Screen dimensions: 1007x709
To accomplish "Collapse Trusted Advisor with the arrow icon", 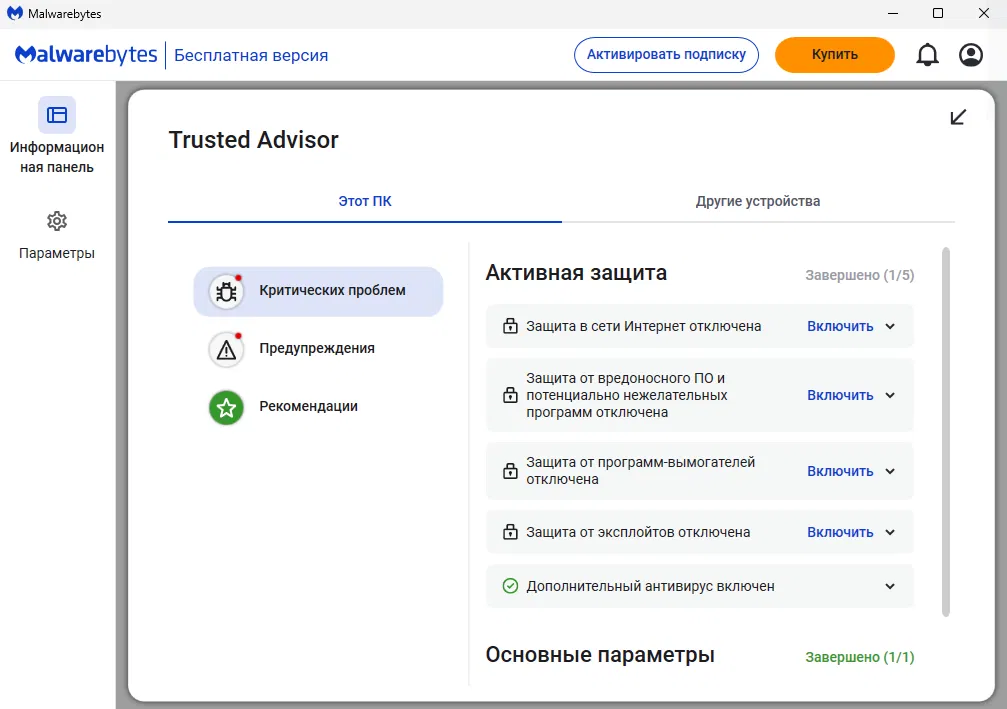I will coord(958,117).
